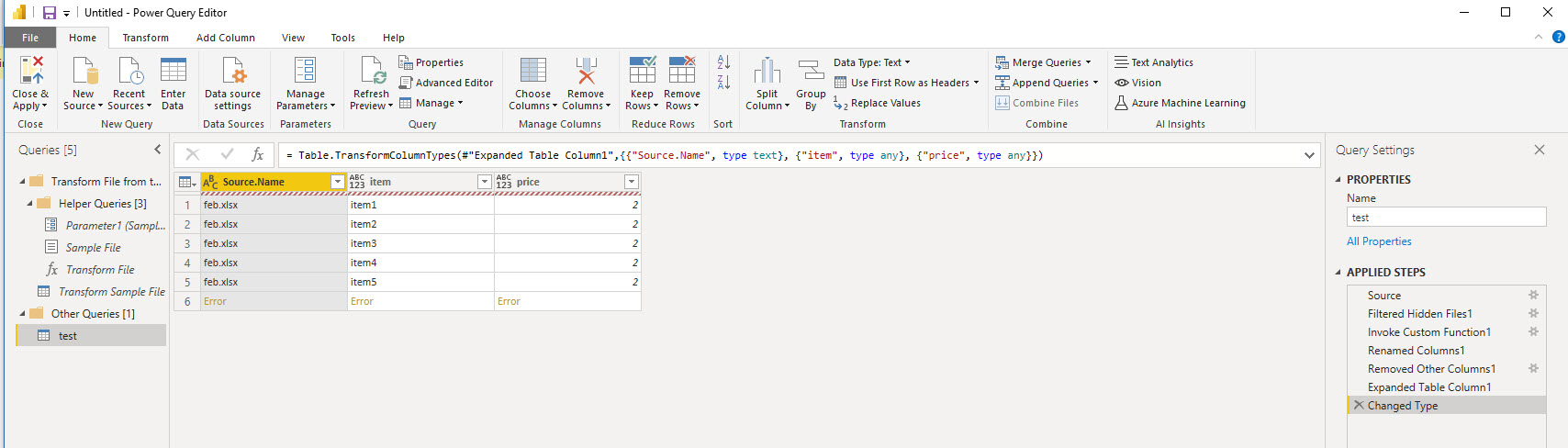Click the Manage Parameters icon
This screenshot has width=1568, height=448.
tap(305, 71)
